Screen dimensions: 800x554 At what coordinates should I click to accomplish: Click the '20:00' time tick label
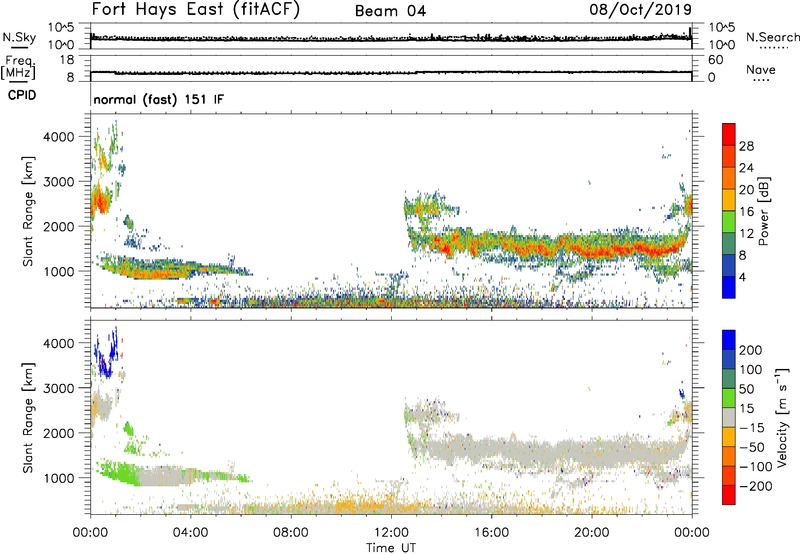pyautogui.click(x=592, y=533)
